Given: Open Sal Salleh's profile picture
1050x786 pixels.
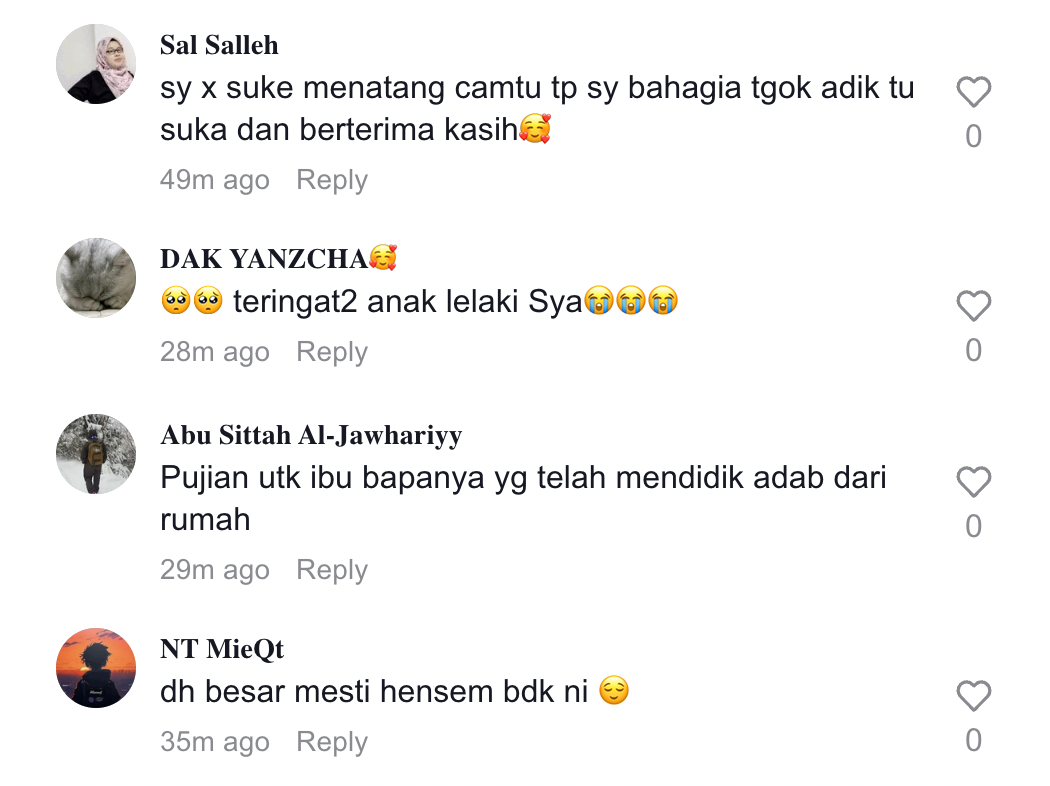Looking at the screenshot, I should tap(96, 64).
